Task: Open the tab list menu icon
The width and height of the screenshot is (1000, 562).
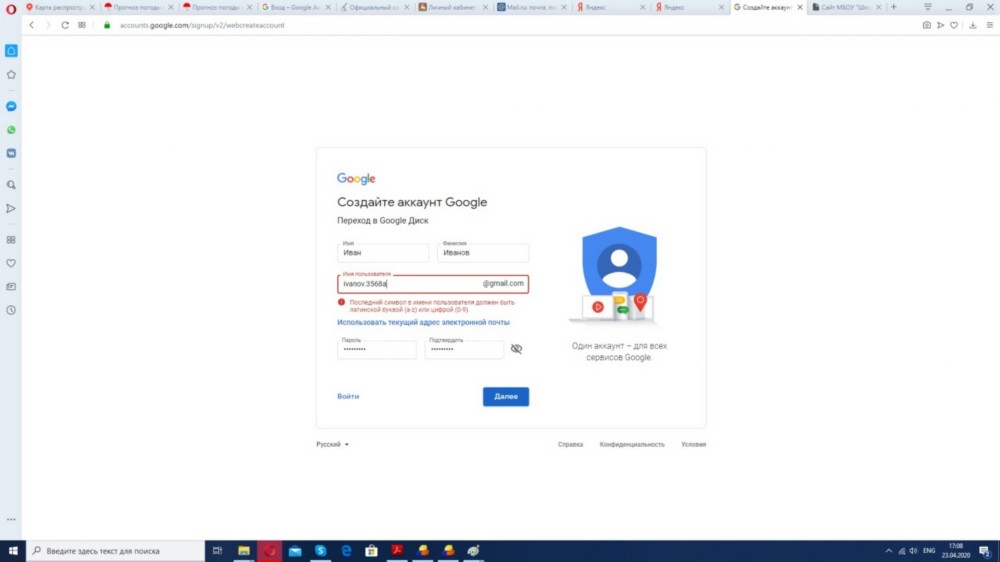Action: [x=928, y=7]
